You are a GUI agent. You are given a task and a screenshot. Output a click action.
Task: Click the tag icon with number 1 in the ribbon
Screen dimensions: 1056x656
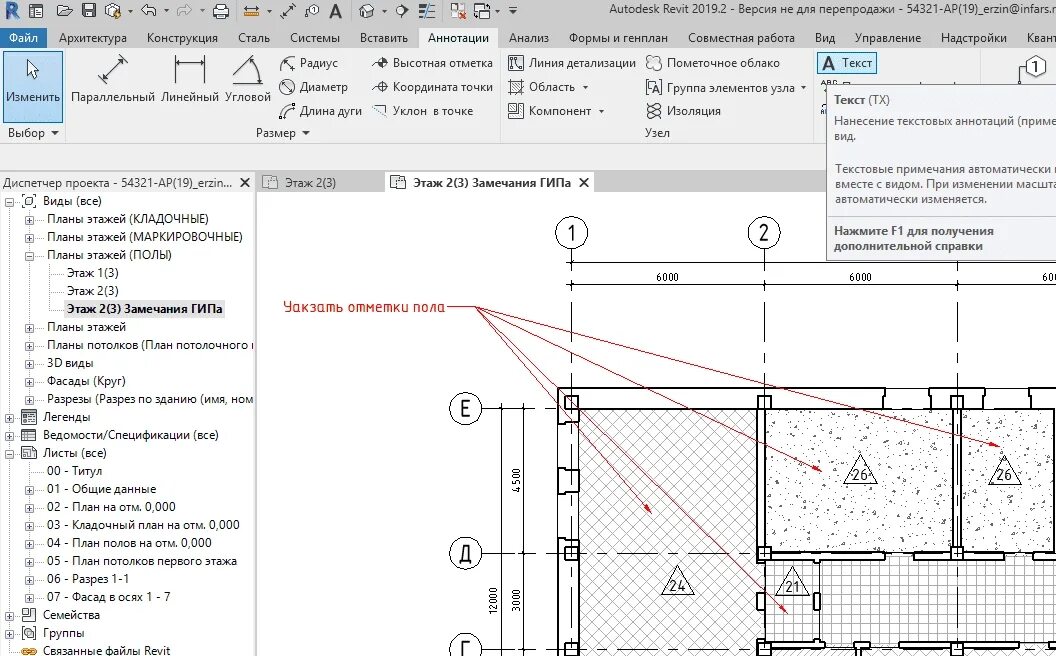click(1034, 67)
